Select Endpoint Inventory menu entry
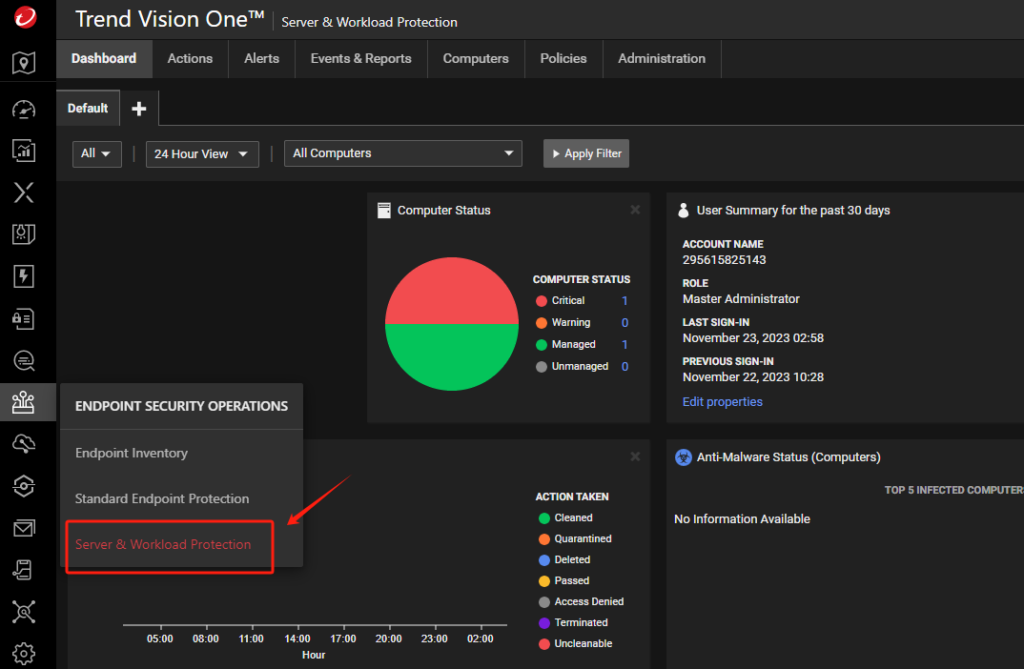The height and width of the screenshot is (669, 1024). click(x=131, y=453)
